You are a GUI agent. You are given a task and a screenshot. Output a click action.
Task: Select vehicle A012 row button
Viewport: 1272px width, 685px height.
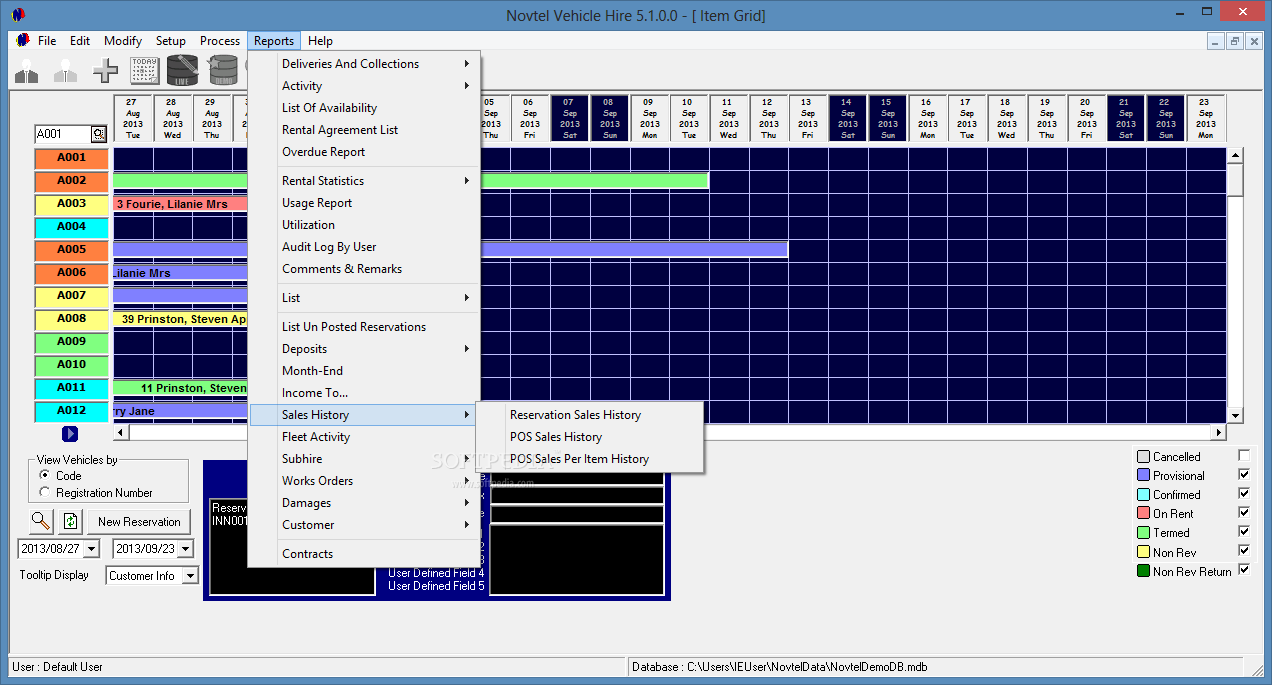[71, 411]
